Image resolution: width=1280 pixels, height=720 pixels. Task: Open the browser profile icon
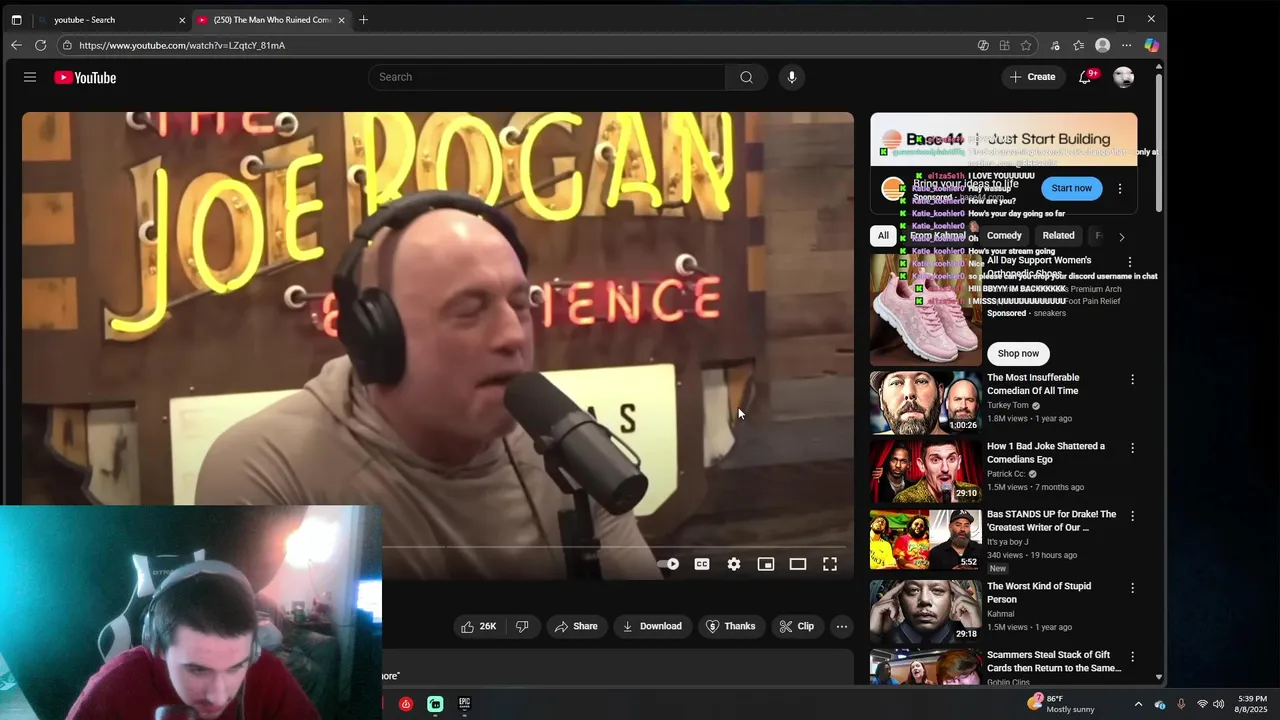click(1103, 45)
